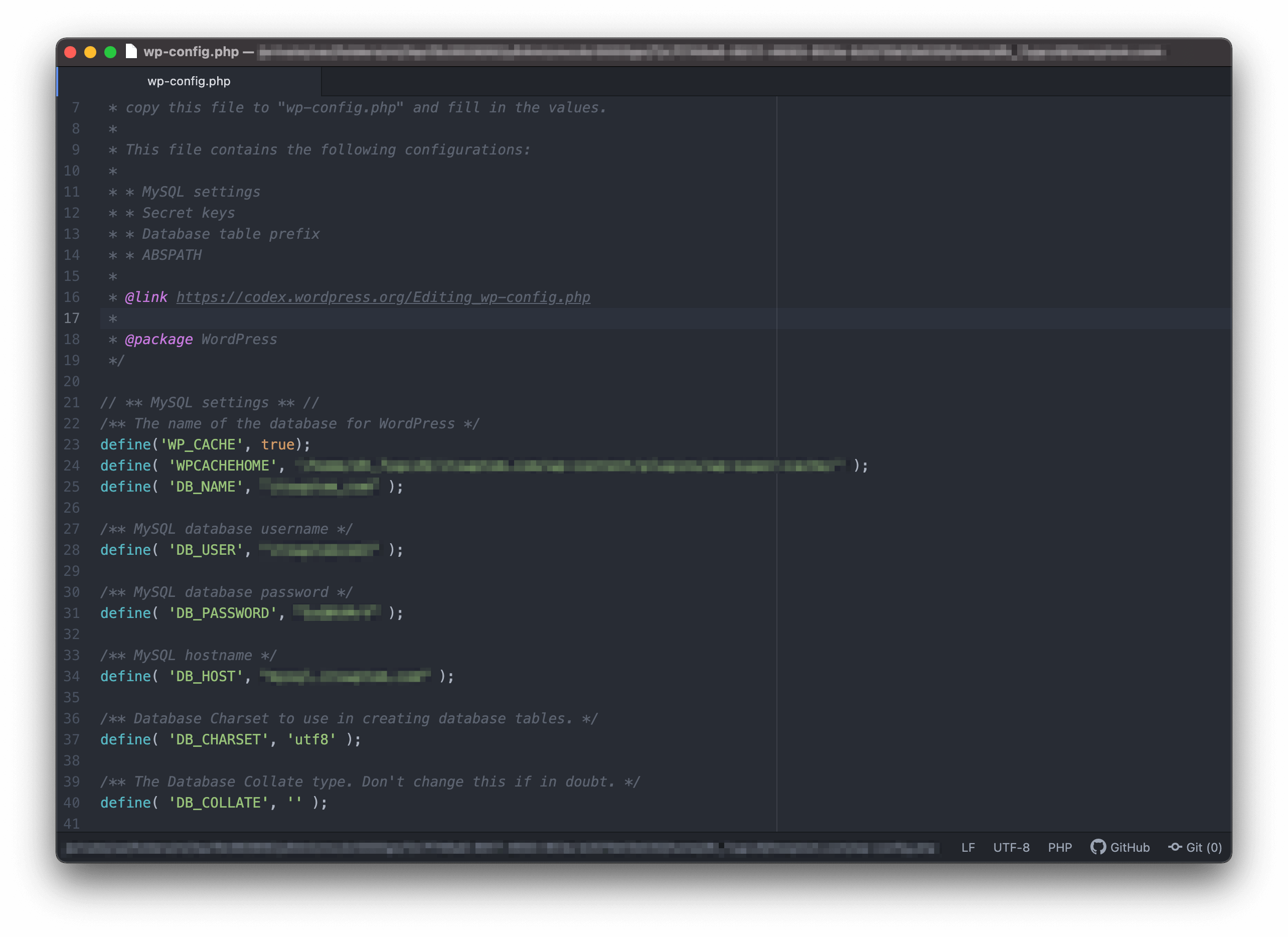The image size is (1288, 937).
Task: Click the @package tag on line 18
Action: point(158,339)
